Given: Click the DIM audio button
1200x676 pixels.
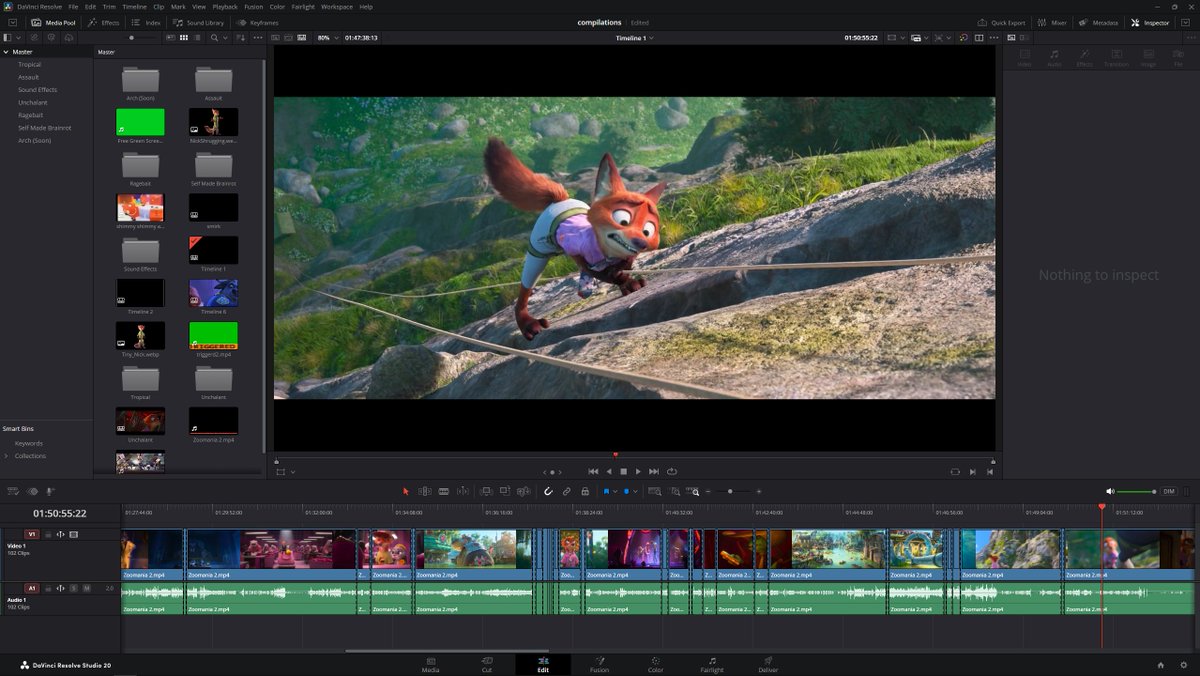Looking at the screenshot, I should click(1168, 491).
